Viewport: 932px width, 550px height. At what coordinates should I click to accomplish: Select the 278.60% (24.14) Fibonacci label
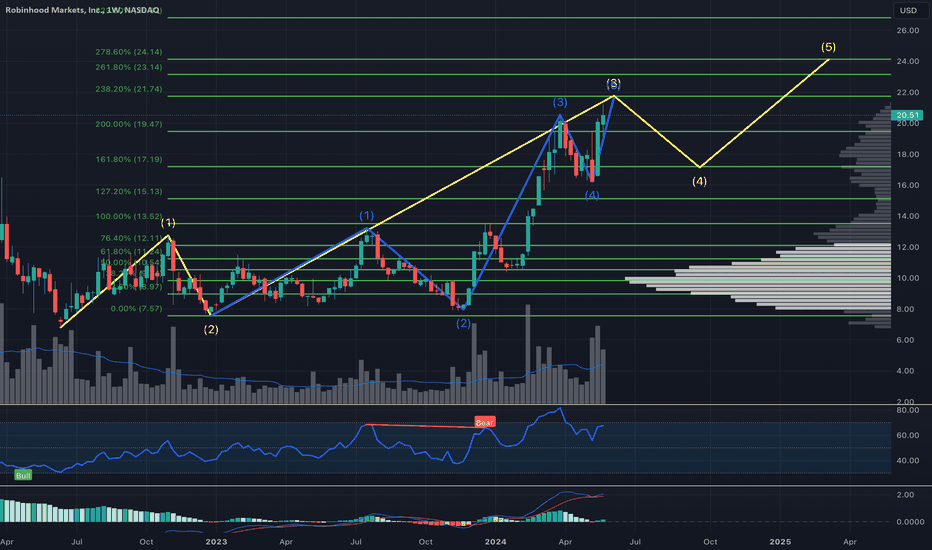click(x=128, y=52)
